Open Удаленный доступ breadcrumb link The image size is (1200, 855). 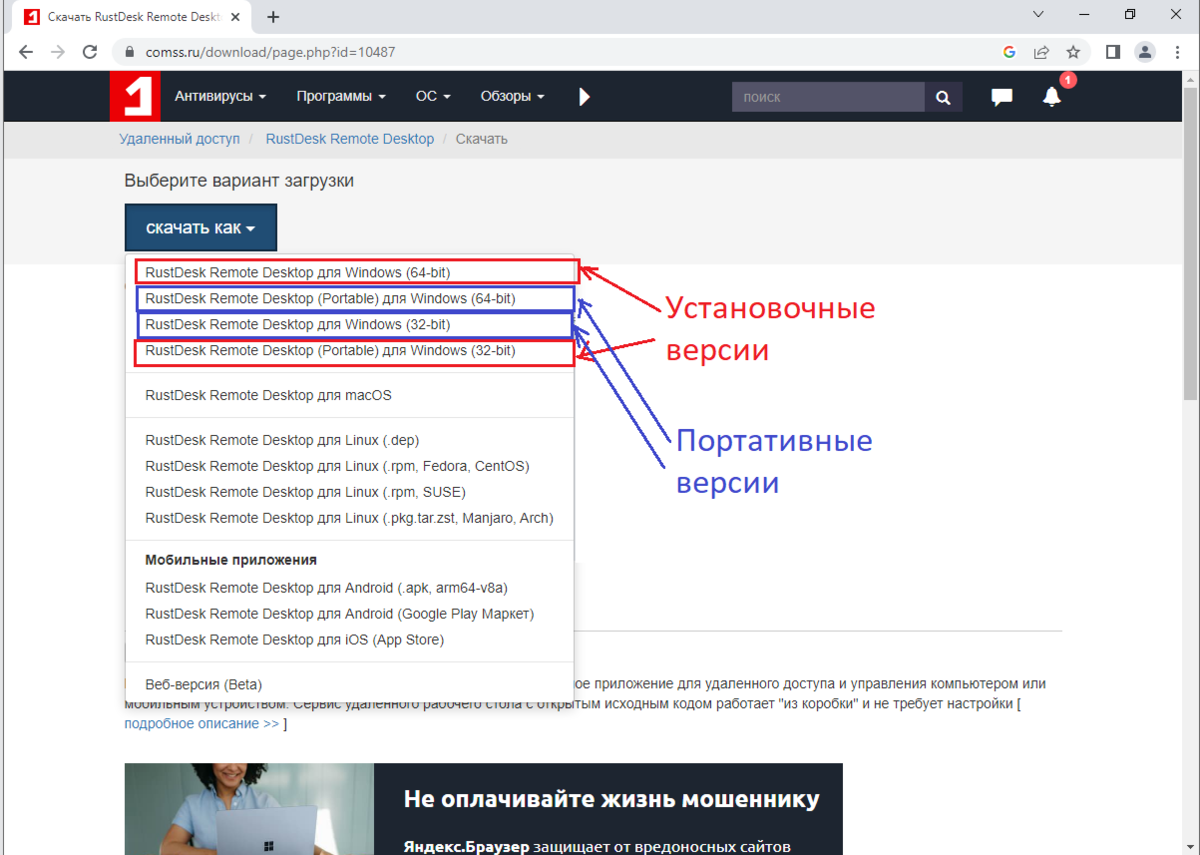point(180,139)
